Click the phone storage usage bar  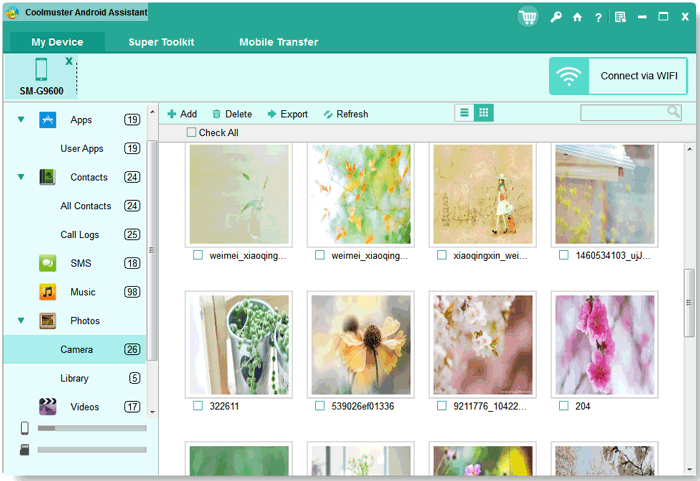(92, 428)
